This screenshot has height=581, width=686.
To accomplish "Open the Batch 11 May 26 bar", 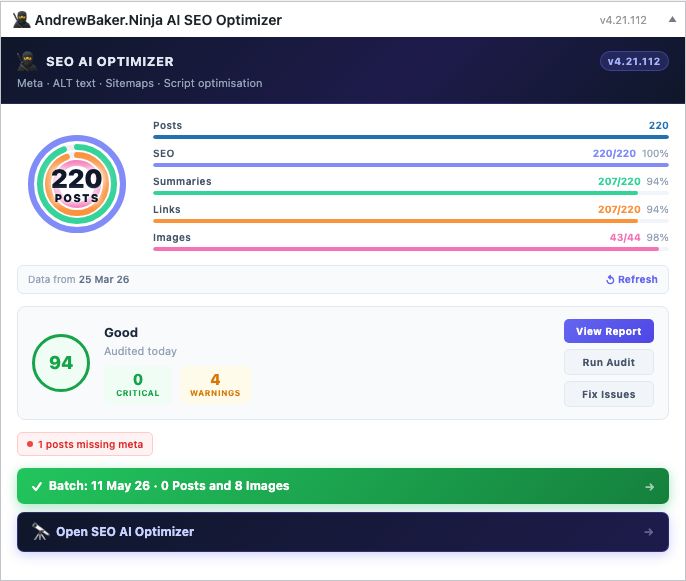I will pos(343,486).
